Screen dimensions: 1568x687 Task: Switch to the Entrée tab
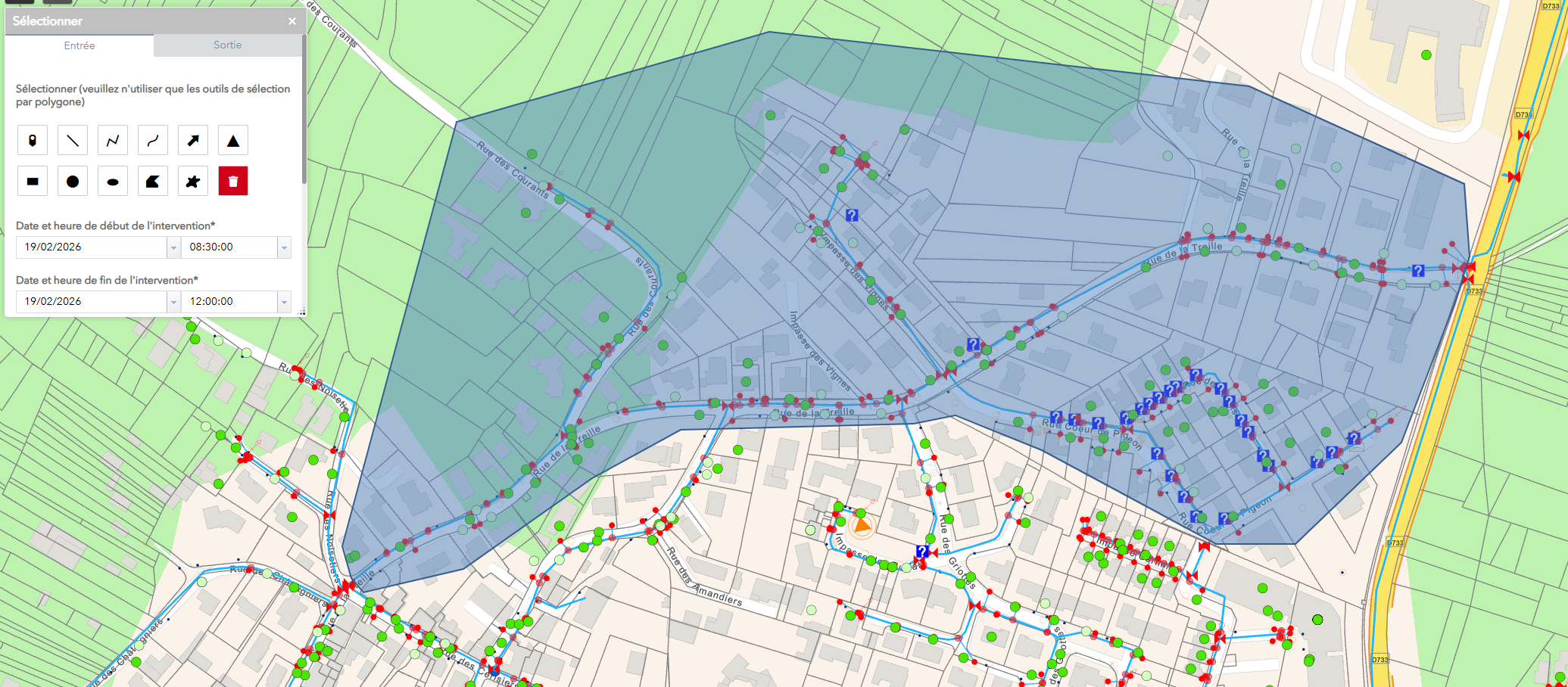[79, 45]
